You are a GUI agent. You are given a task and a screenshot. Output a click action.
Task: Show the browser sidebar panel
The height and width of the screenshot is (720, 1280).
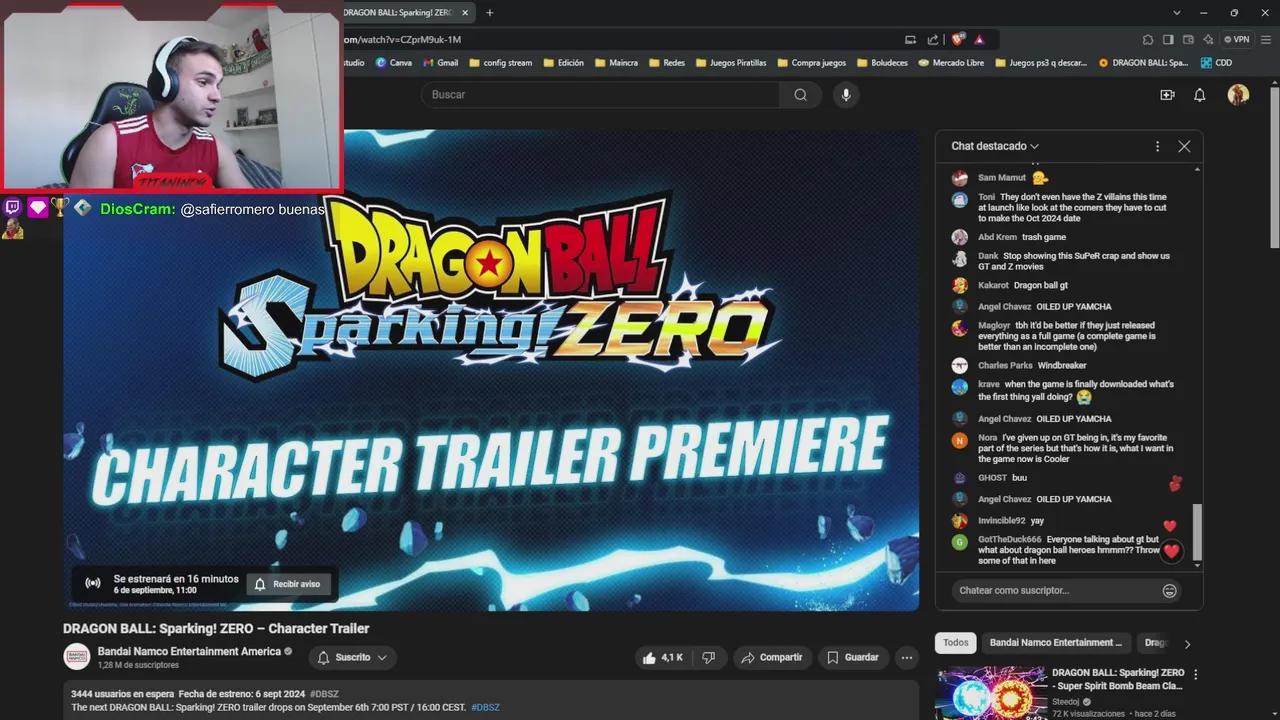click(x=1168, y=39)
